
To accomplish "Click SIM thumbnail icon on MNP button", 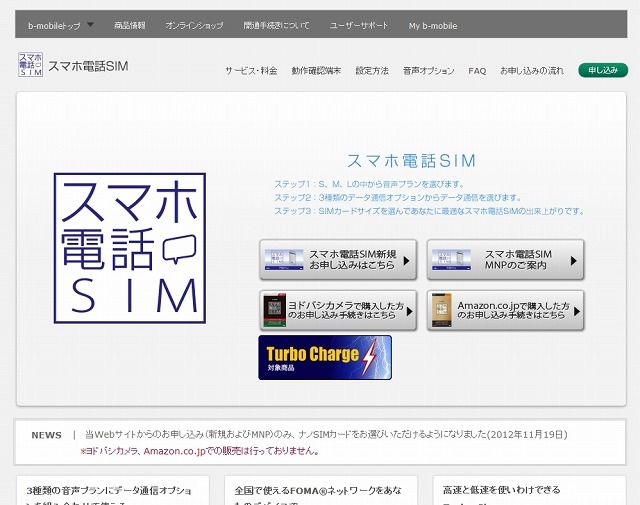I will tap(451, 260).
